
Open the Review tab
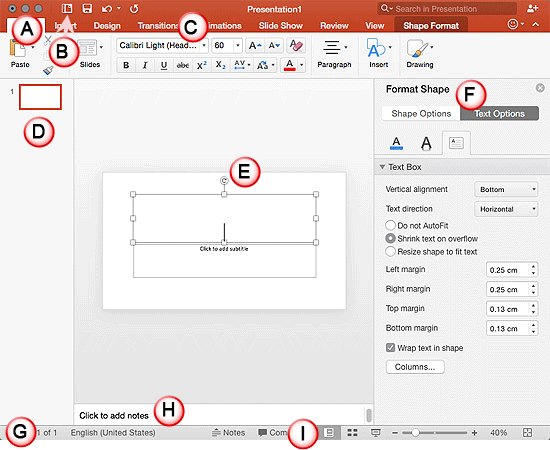click(x=334, y=26)
